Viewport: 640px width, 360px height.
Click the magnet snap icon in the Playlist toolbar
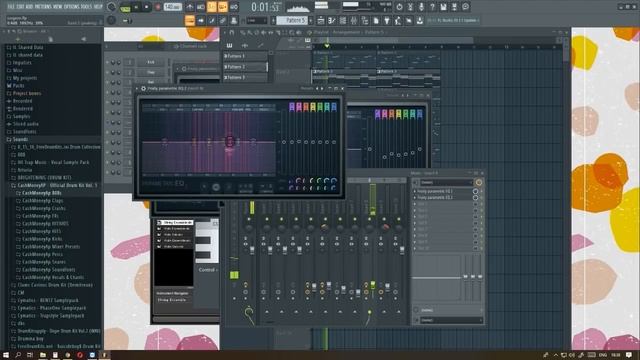tap(232, 33)
